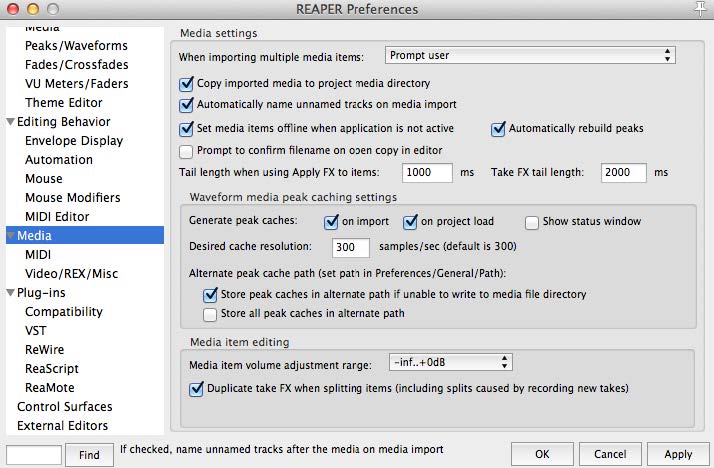Select the highlighted Media category
Image resolution: width=714 pixels, height=468 pixels.
click(x=85, y=235)
